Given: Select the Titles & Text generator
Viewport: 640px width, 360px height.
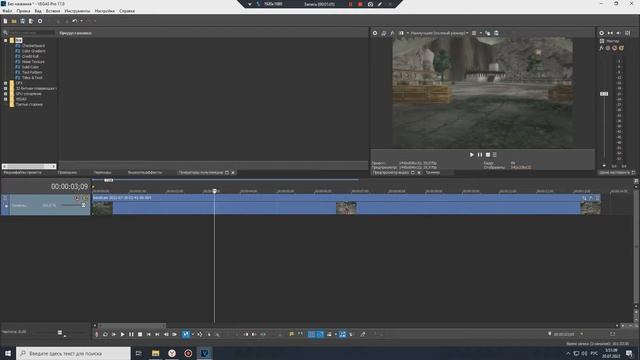Looking at the screenshot, I should (x=32, y=78).
